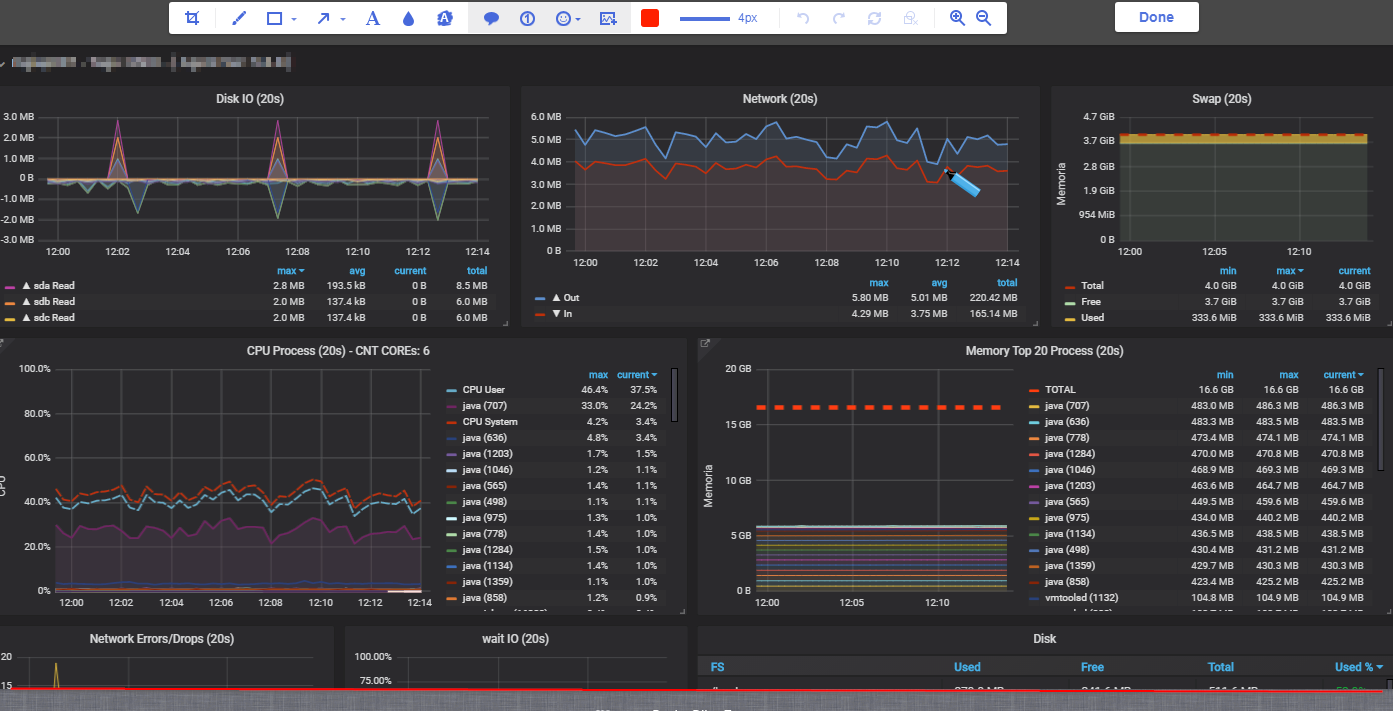Viewport: 1393px width, 711px height.
Task: Open the Network (20s) panel menu
Action: [x=780, y=99]
